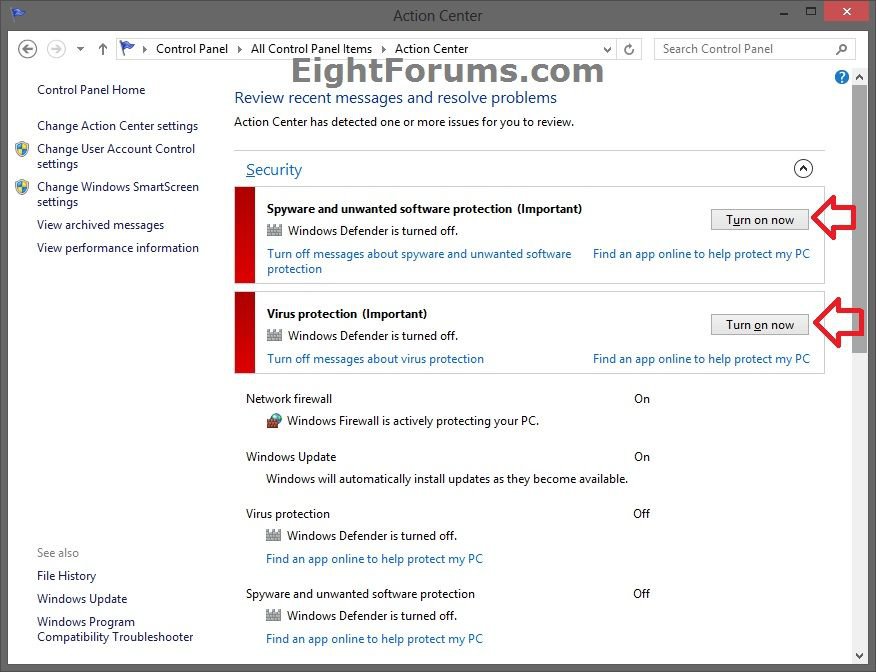Turn on now for Virus protection
Screen dimensions: 876x672
[x=760, y=325]
